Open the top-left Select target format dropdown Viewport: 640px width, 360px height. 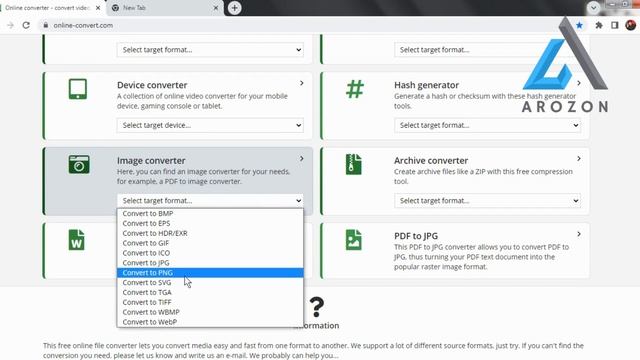coord(210,50)
